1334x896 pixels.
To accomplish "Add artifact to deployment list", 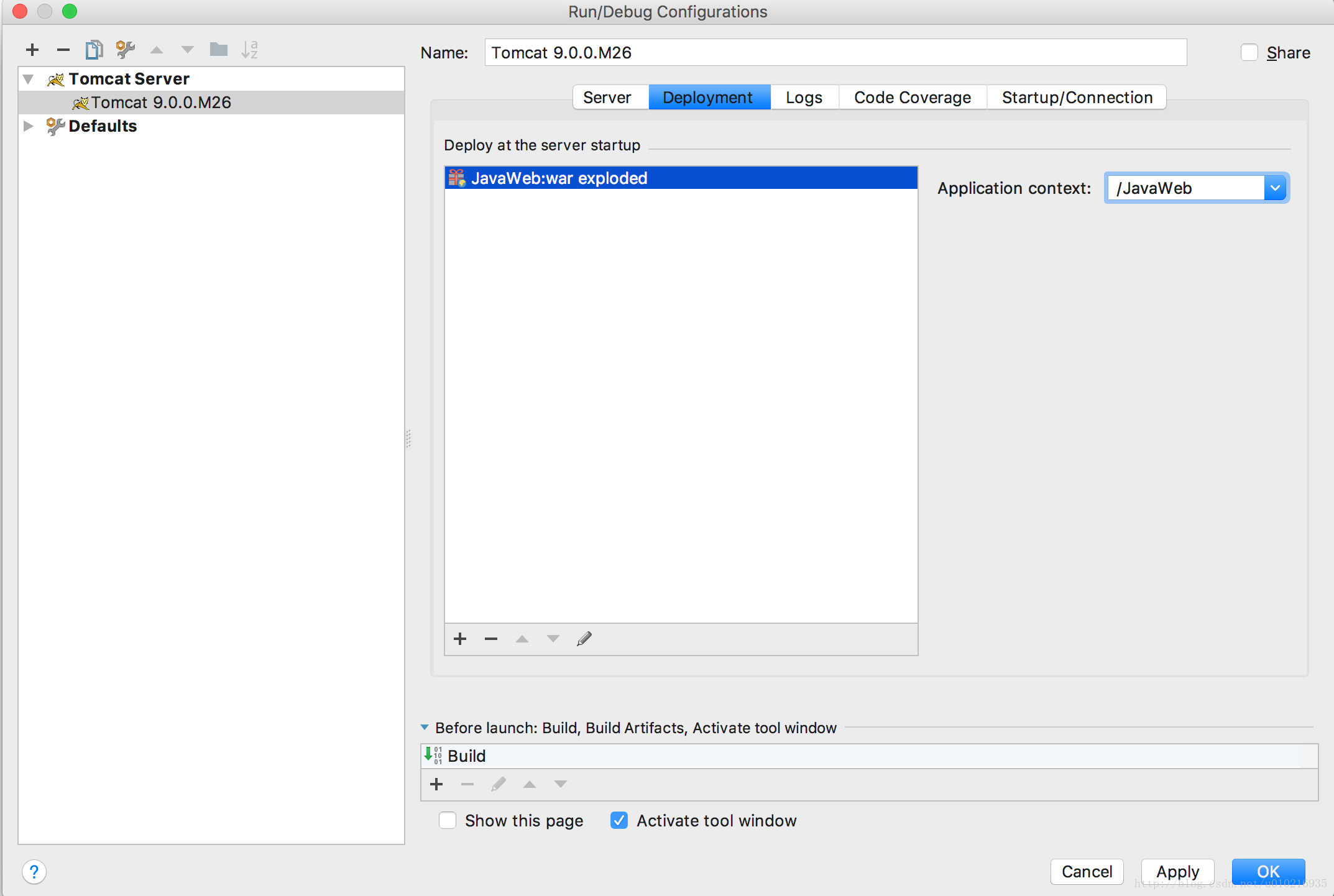I will click(x=460, y=639).
